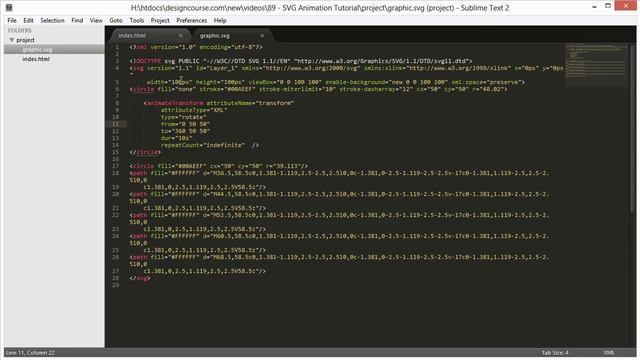
Task: Click the closing </svg> tag
Action: pos(140,278)
